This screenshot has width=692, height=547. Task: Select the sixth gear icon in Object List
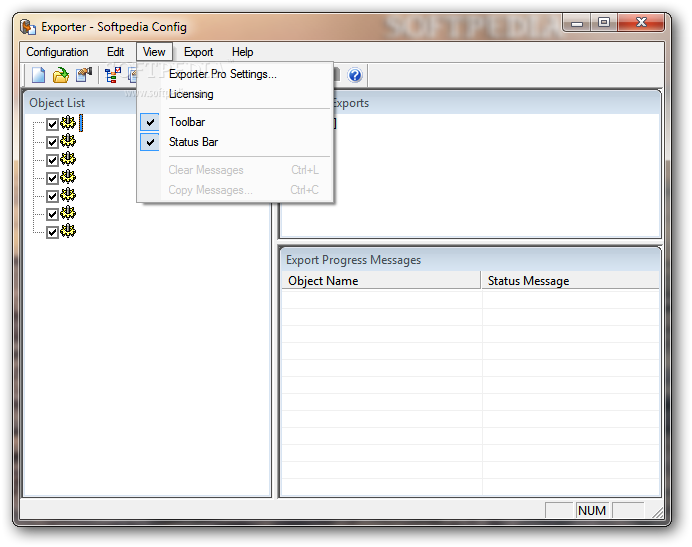(x=68, y=213)
